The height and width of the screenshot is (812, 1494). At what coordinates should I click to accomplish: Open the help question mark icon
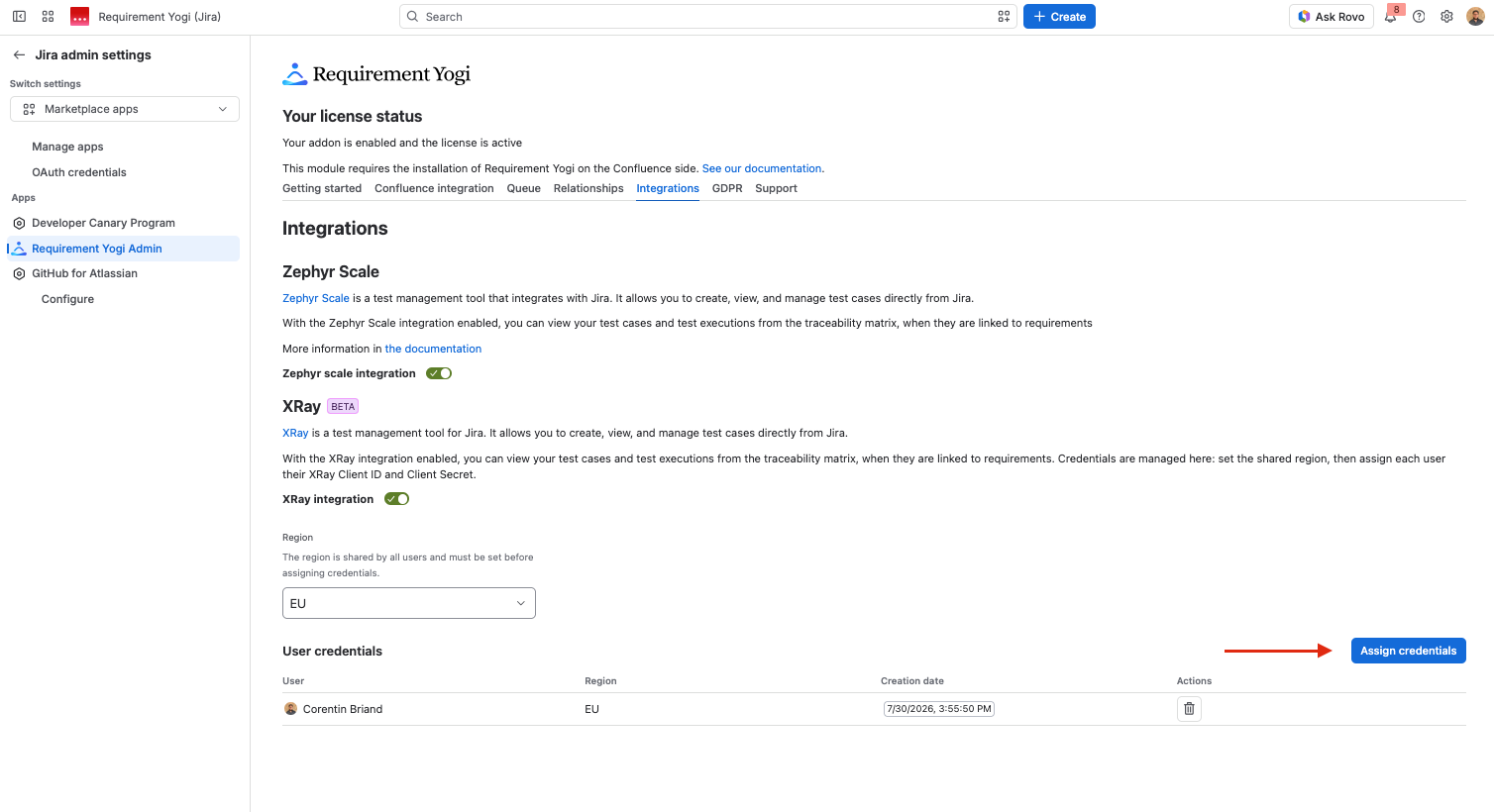coord(1419,17)
